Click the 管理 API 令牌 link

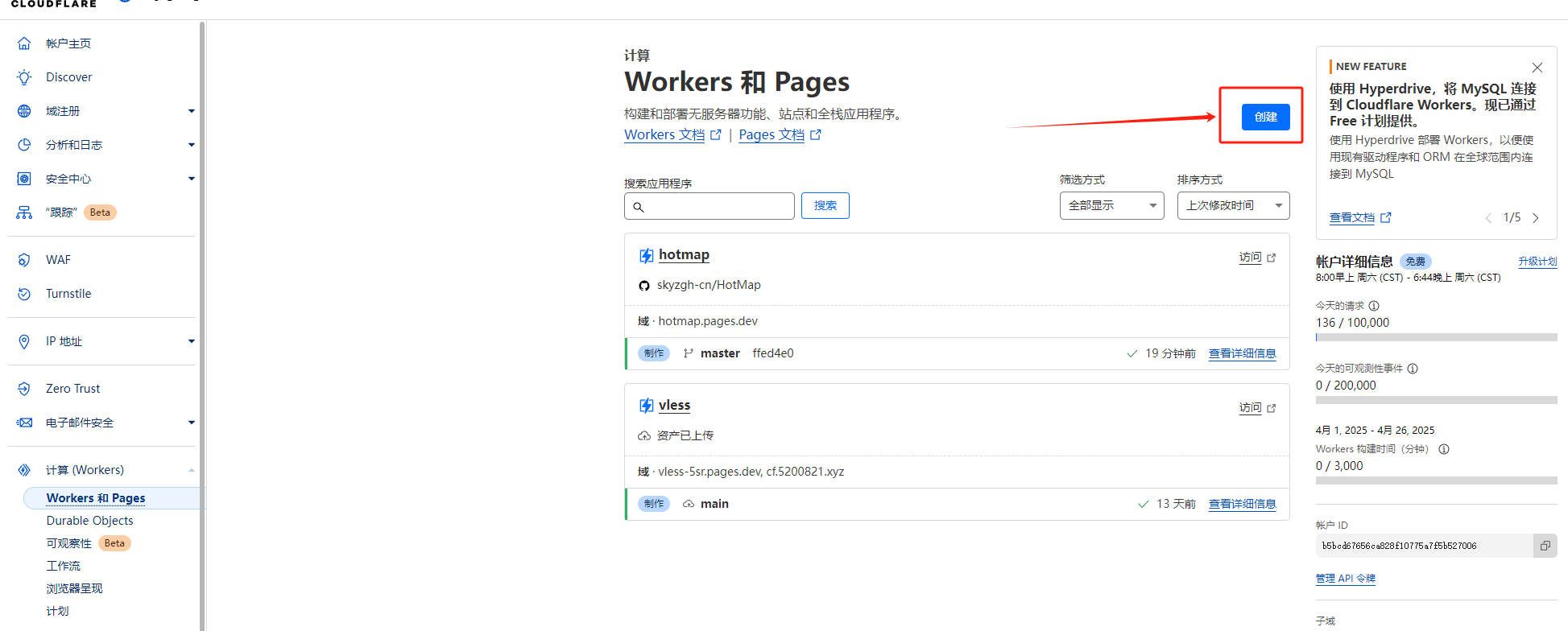[1345, 579]
